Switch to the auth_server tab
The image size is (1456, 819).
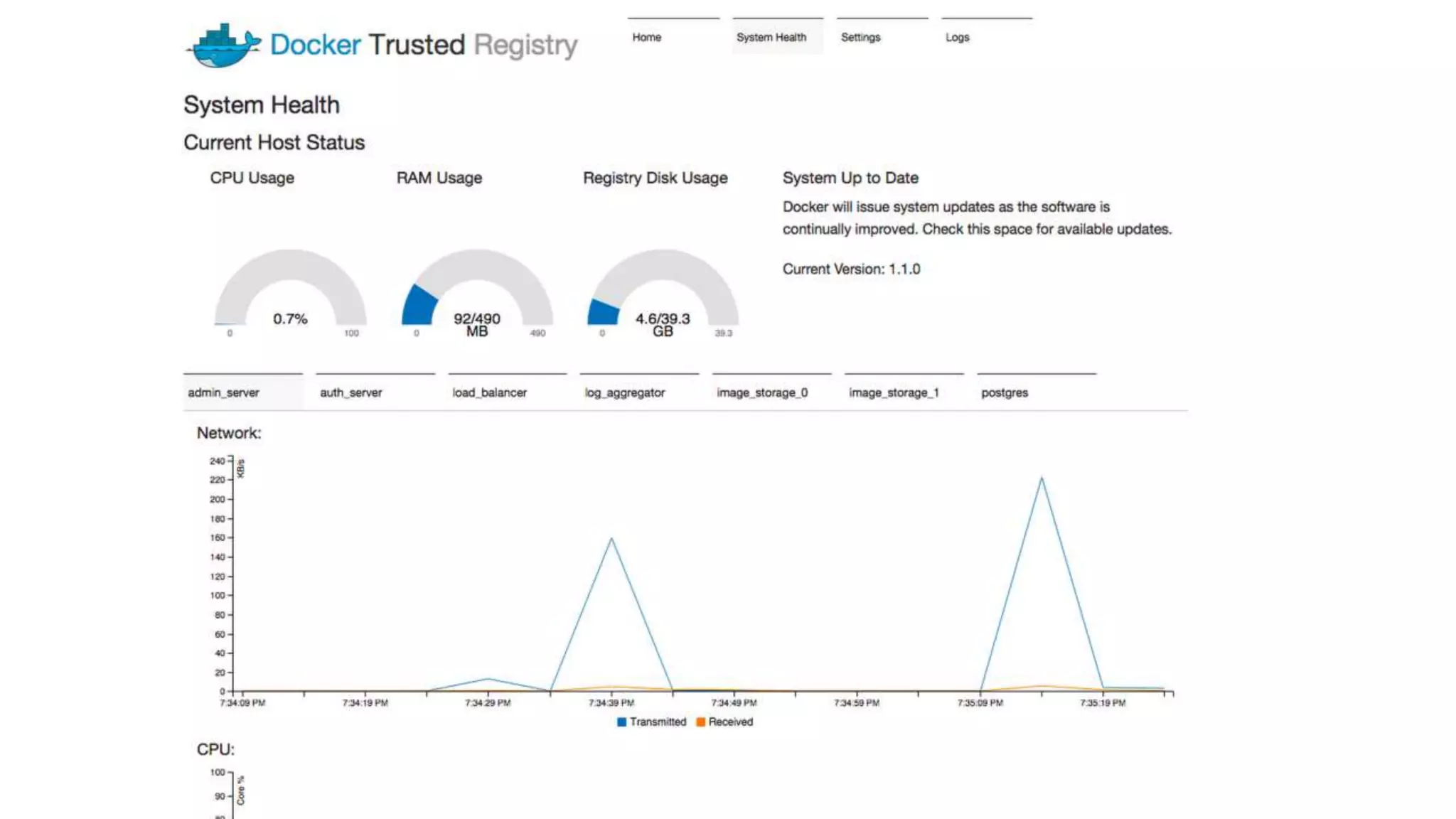[350, 392]
